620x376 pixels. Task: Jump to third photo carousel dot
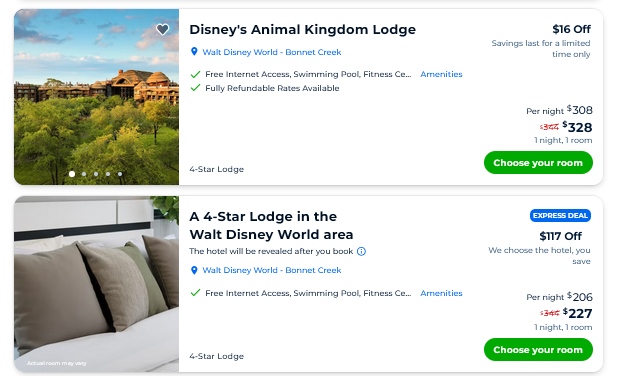click(96, 174)
